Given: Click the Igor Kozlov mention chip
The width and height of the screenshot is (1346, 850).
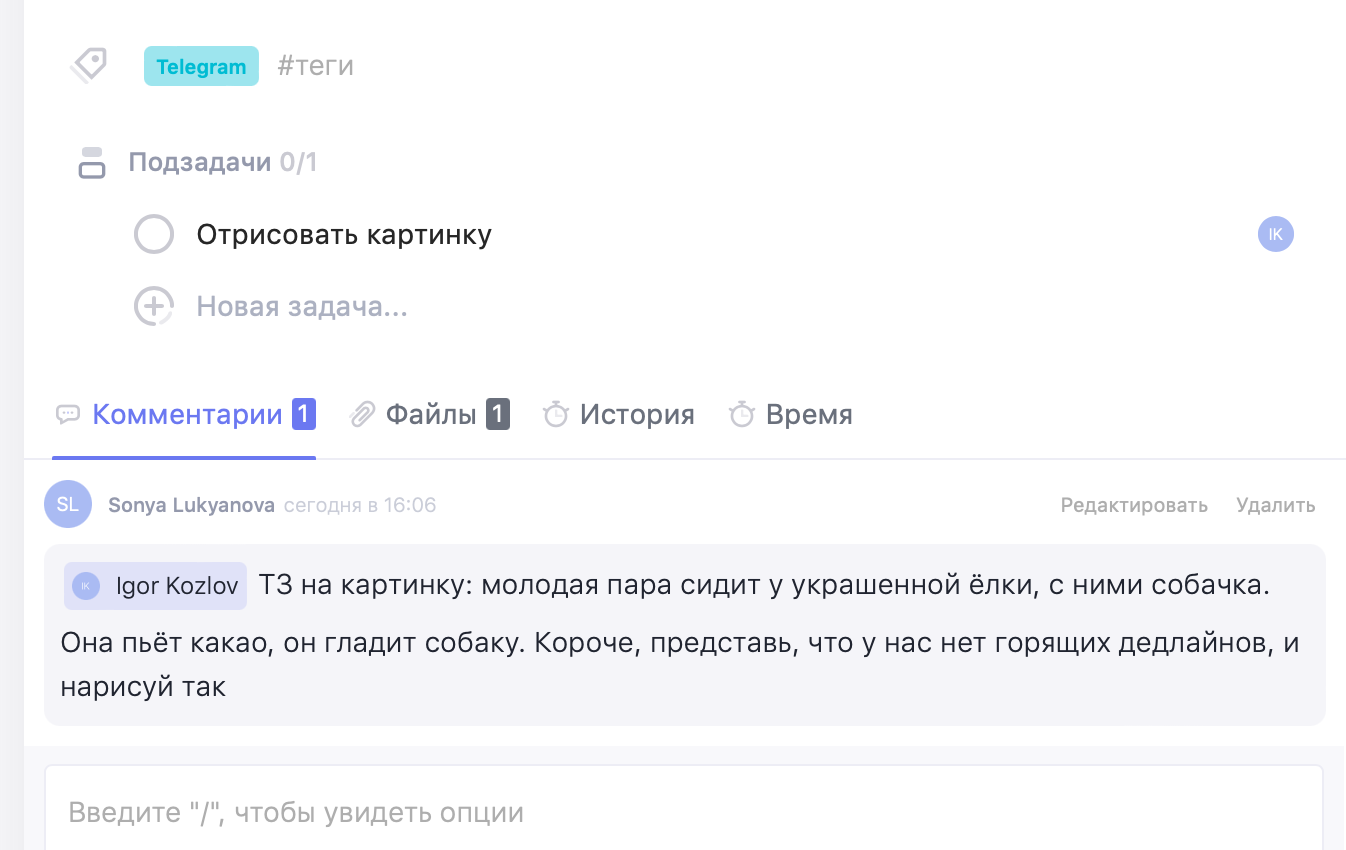Looking at the screenshot, I should tap(156, 586).
